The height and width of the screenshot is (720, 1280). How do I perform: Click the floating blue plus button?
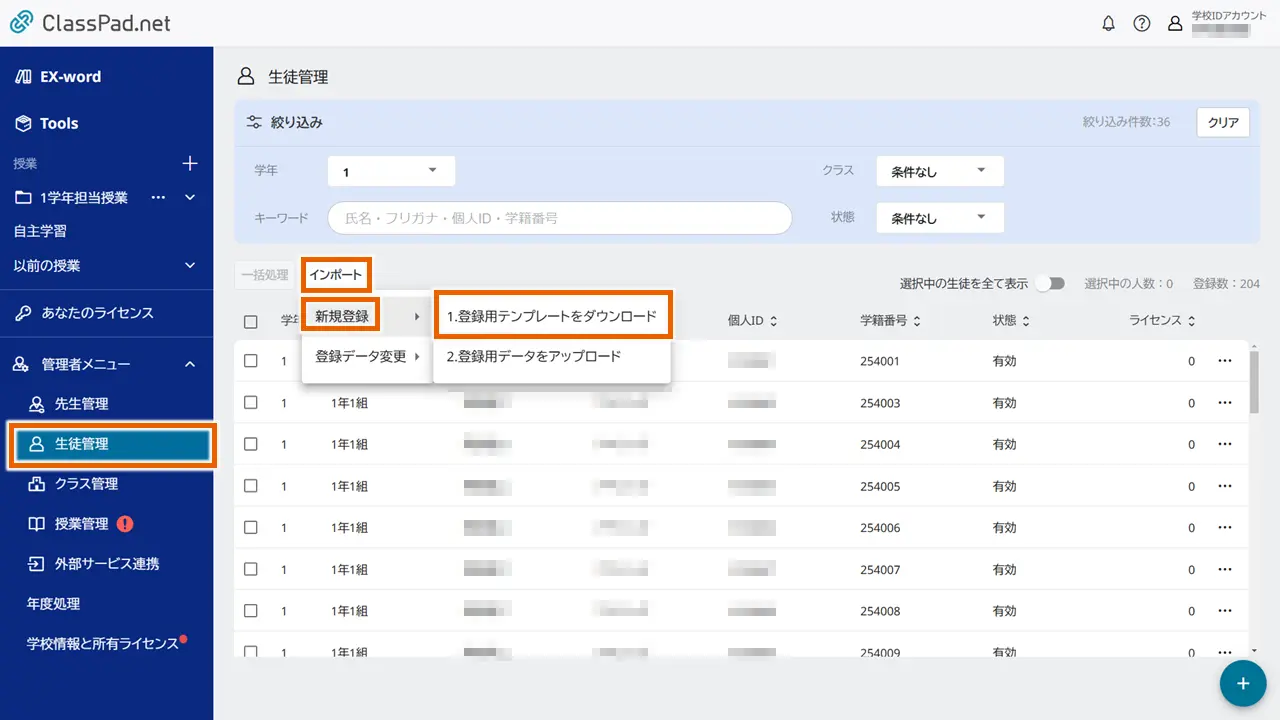[x=1243, y=683]
